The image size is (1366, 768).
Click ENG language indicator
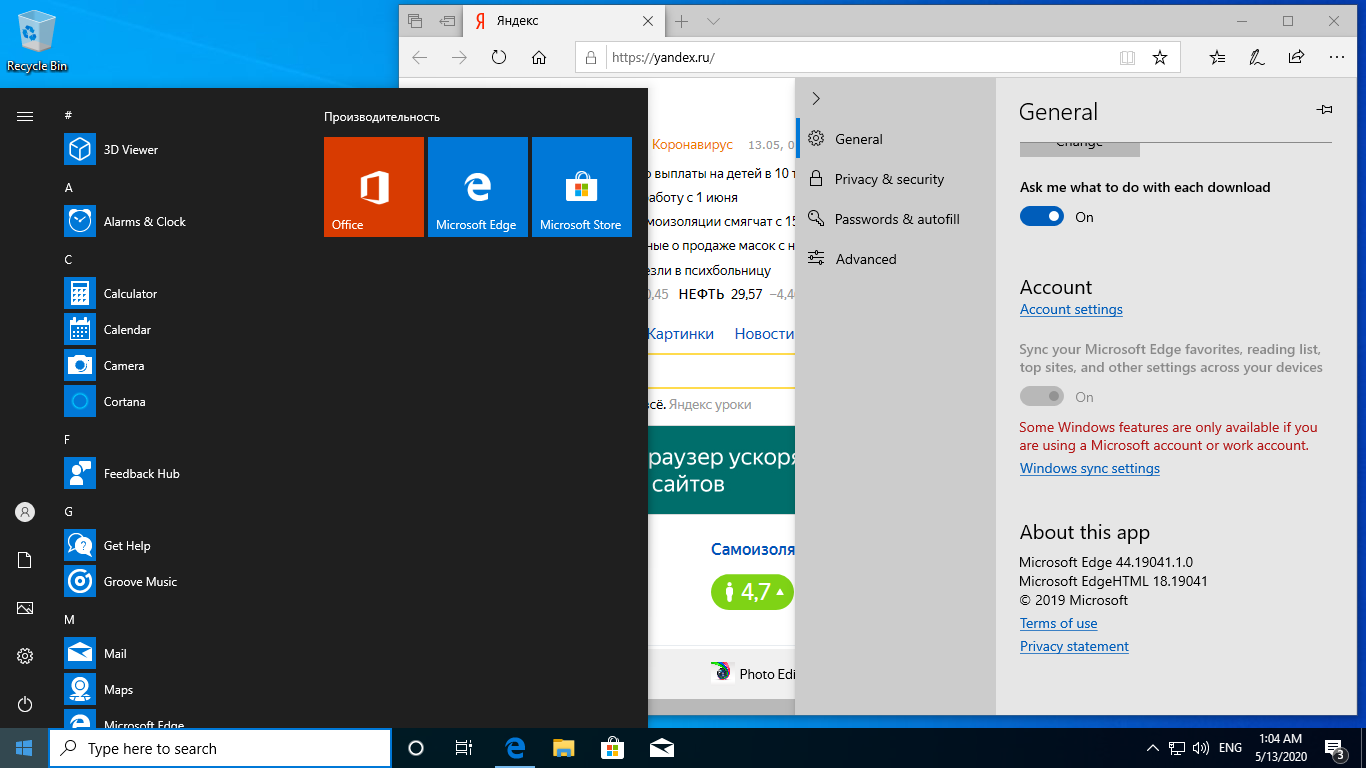[1230, 748]
